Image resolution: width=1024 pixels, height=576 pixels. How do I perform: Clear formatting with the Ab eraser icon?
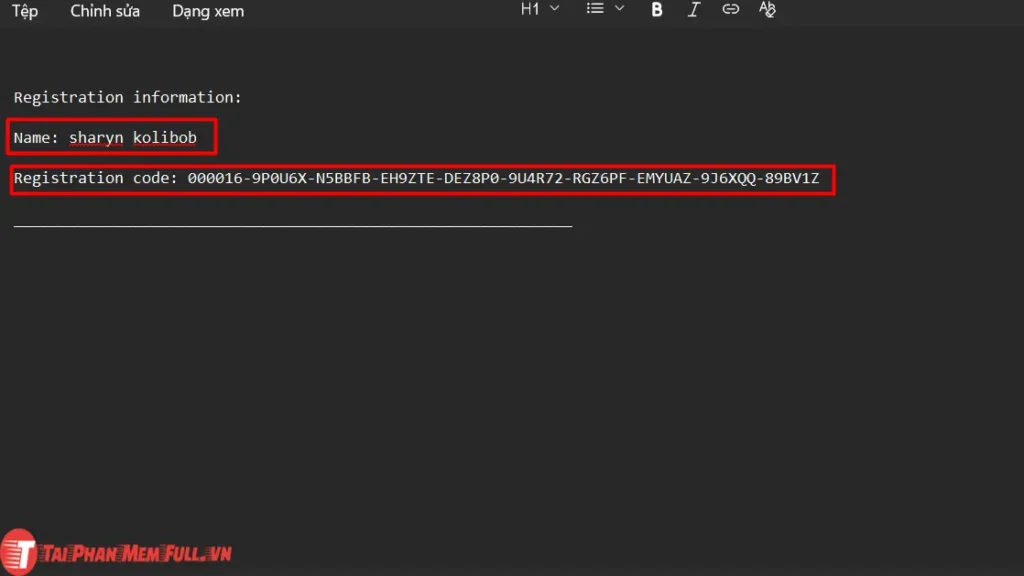(767, 10)
